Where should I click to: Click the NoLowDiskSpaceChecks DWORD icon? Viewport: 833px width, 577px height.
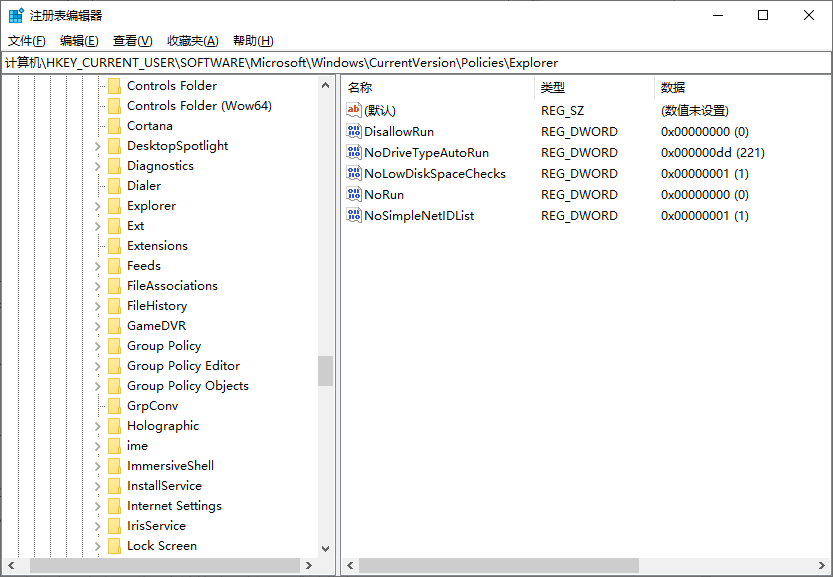coord(354,173)
